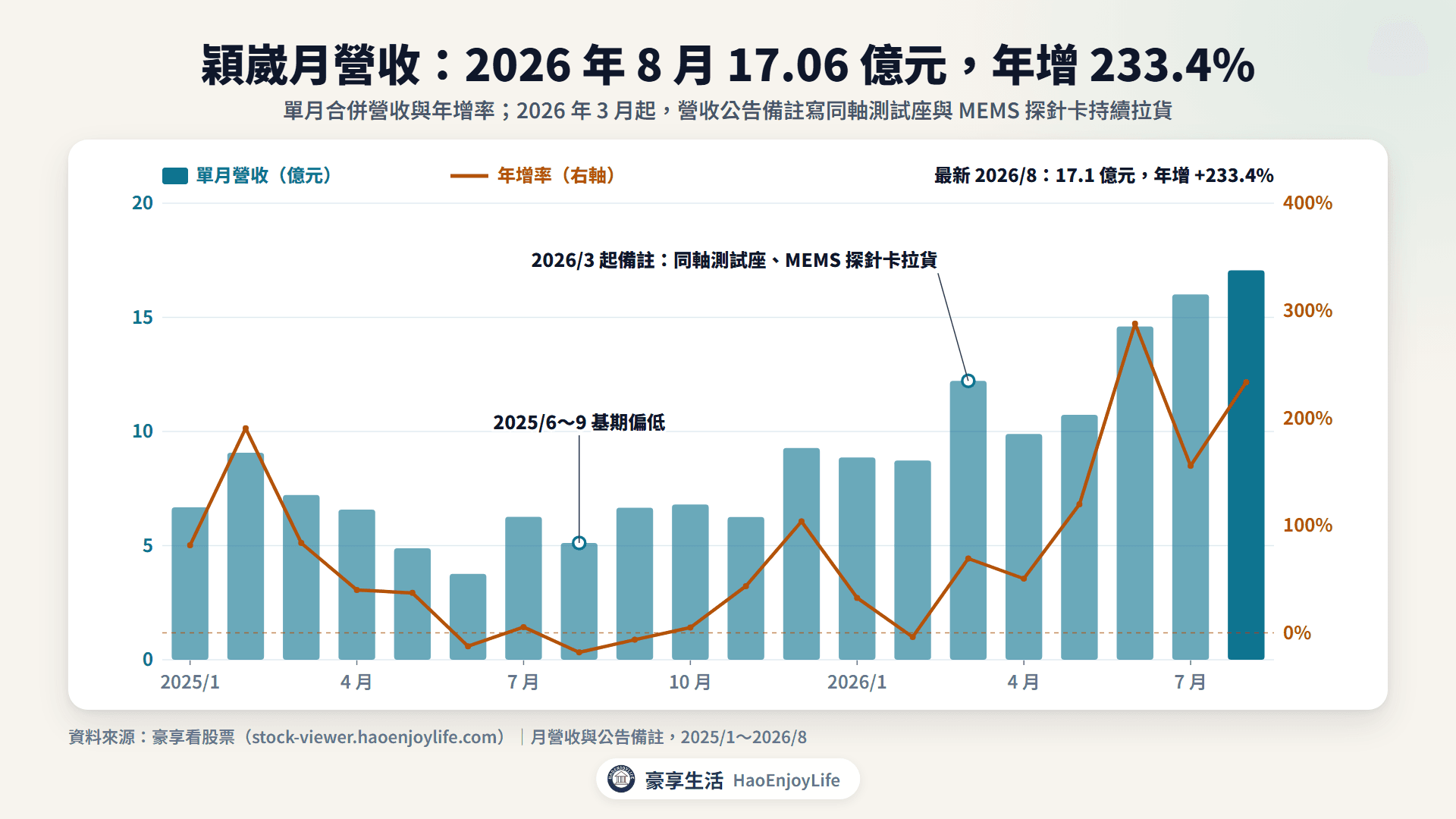Click the 100% right-axis label
This screenshot has width=1456, height=819.
(x=1307, y=526)
